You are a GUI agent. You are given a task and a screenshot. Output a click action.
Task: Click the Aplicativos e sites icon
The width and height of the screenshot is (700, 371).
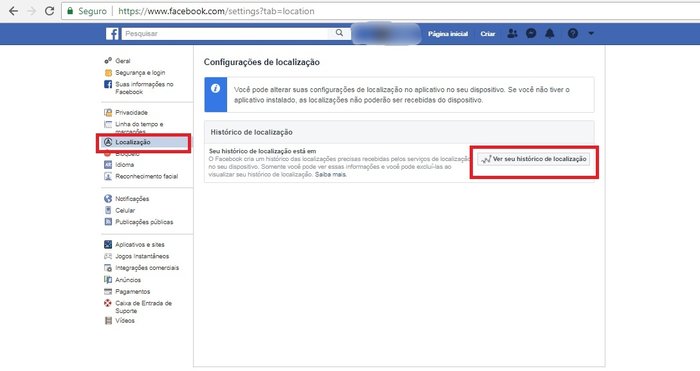pyautogui.click(x=108, y=245)
